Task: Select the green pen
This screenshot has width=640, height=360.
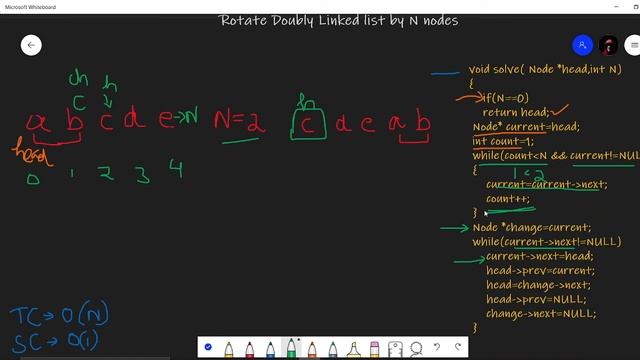Action: tap(291, 348)
